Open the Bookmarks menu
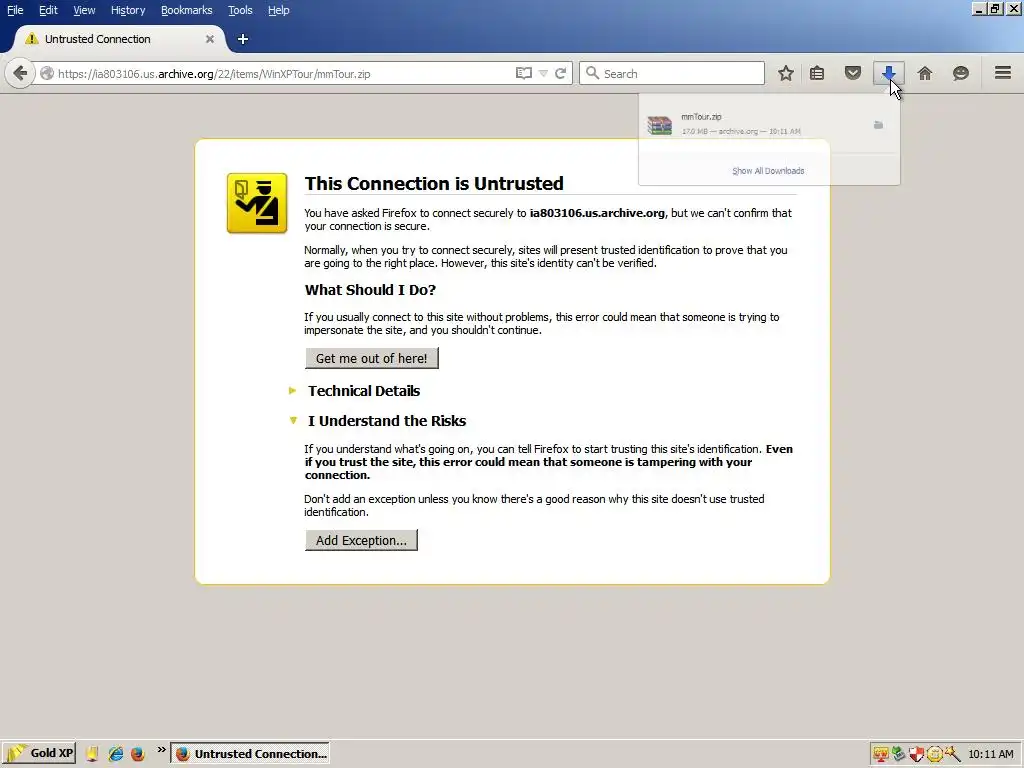The width and height of the screenshot is (1024, 768). [x=186, y=10]
